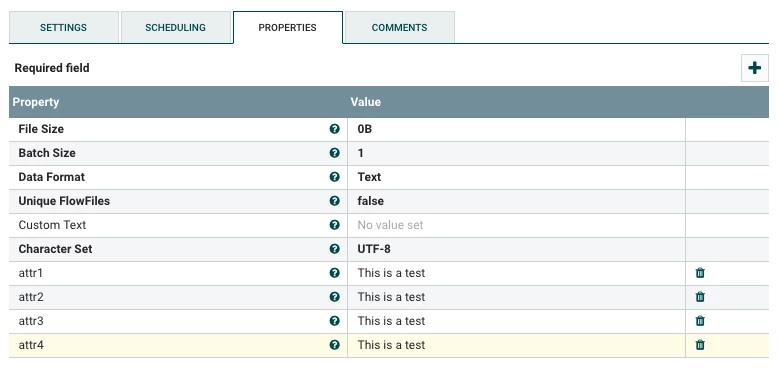
Task: Select the Batch Size property name
Action: [47, 153]
